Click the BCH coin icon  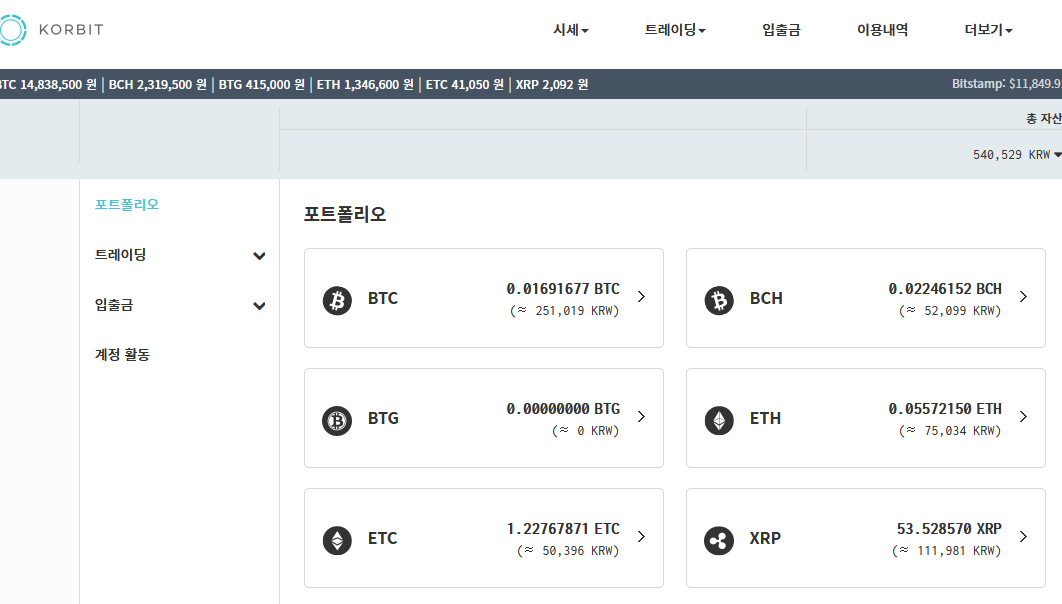click(719, 300)
